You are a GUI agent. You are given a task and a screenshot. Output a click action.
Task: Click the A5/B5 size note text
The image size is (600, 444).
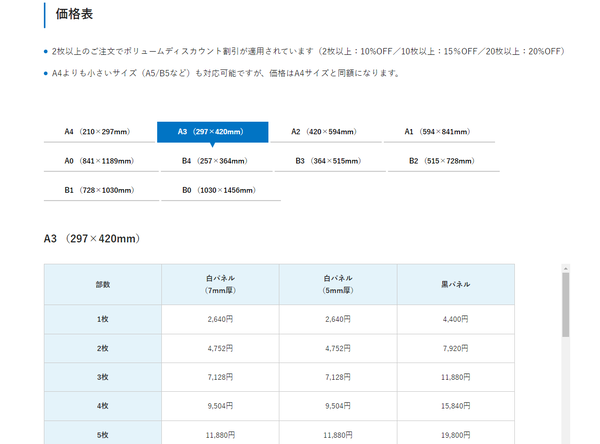point(226,73)
